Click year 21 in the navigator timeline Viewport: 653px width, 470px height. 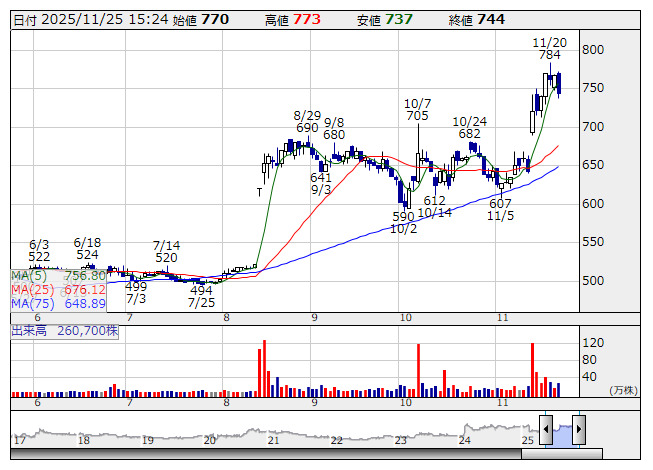pos(273,440)
